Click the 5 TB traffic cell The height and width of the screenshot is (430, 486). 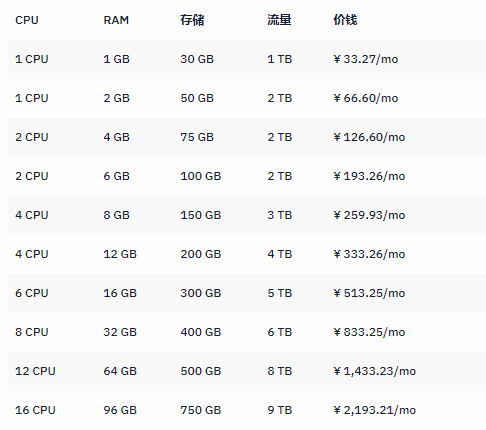pos(280,293)
